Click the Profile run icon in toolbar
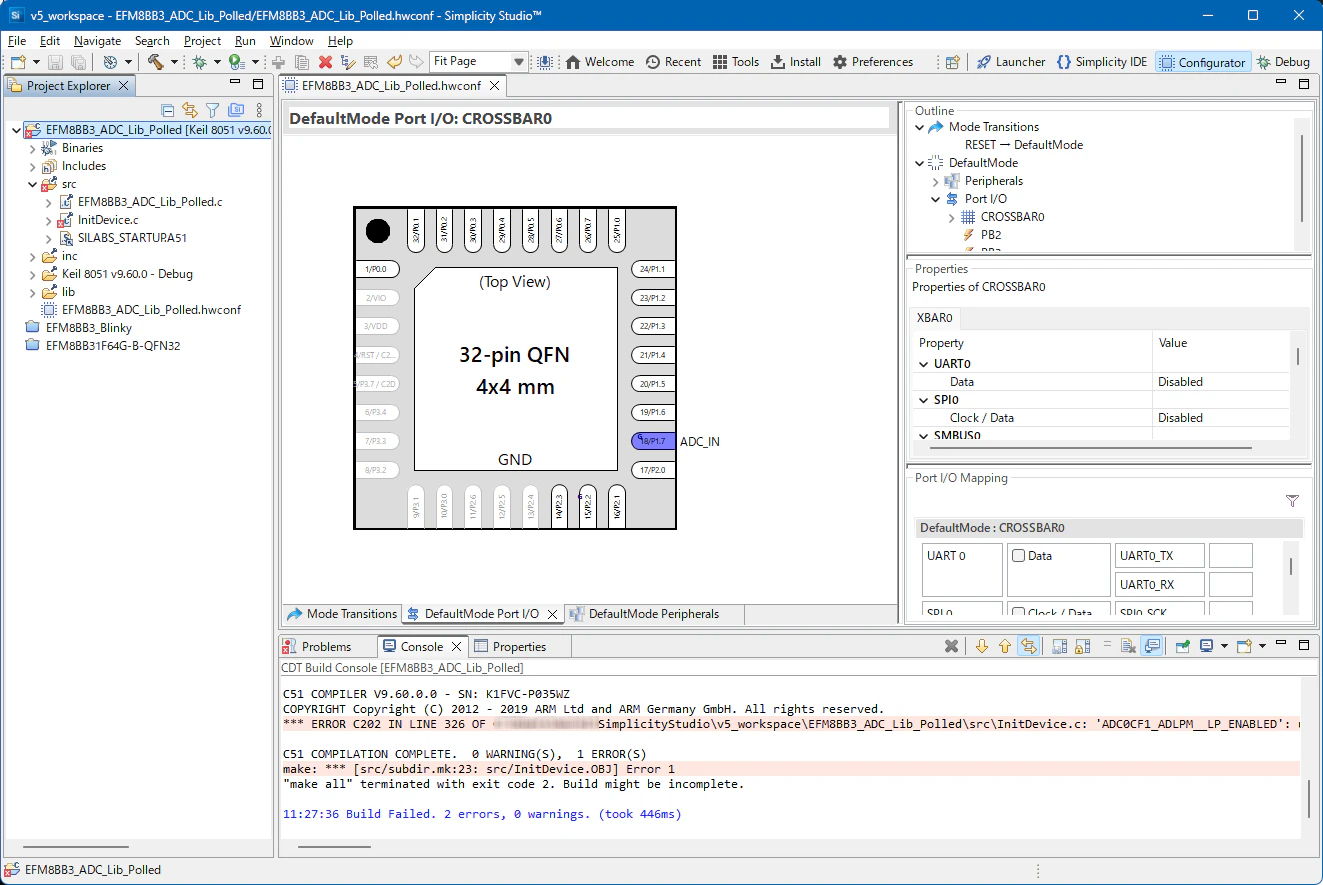Image resolution: width=1323 pixels, height=885 pixels. [235, 62]
